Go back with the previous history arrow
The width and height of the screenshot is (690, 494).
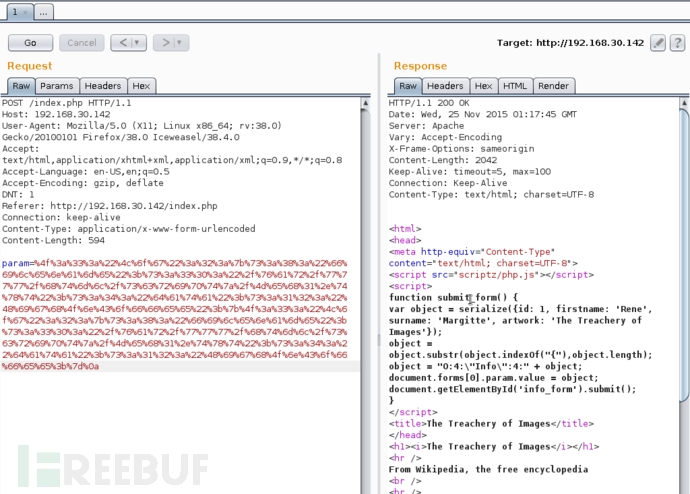pyautogui.click(x=123, y=43)
